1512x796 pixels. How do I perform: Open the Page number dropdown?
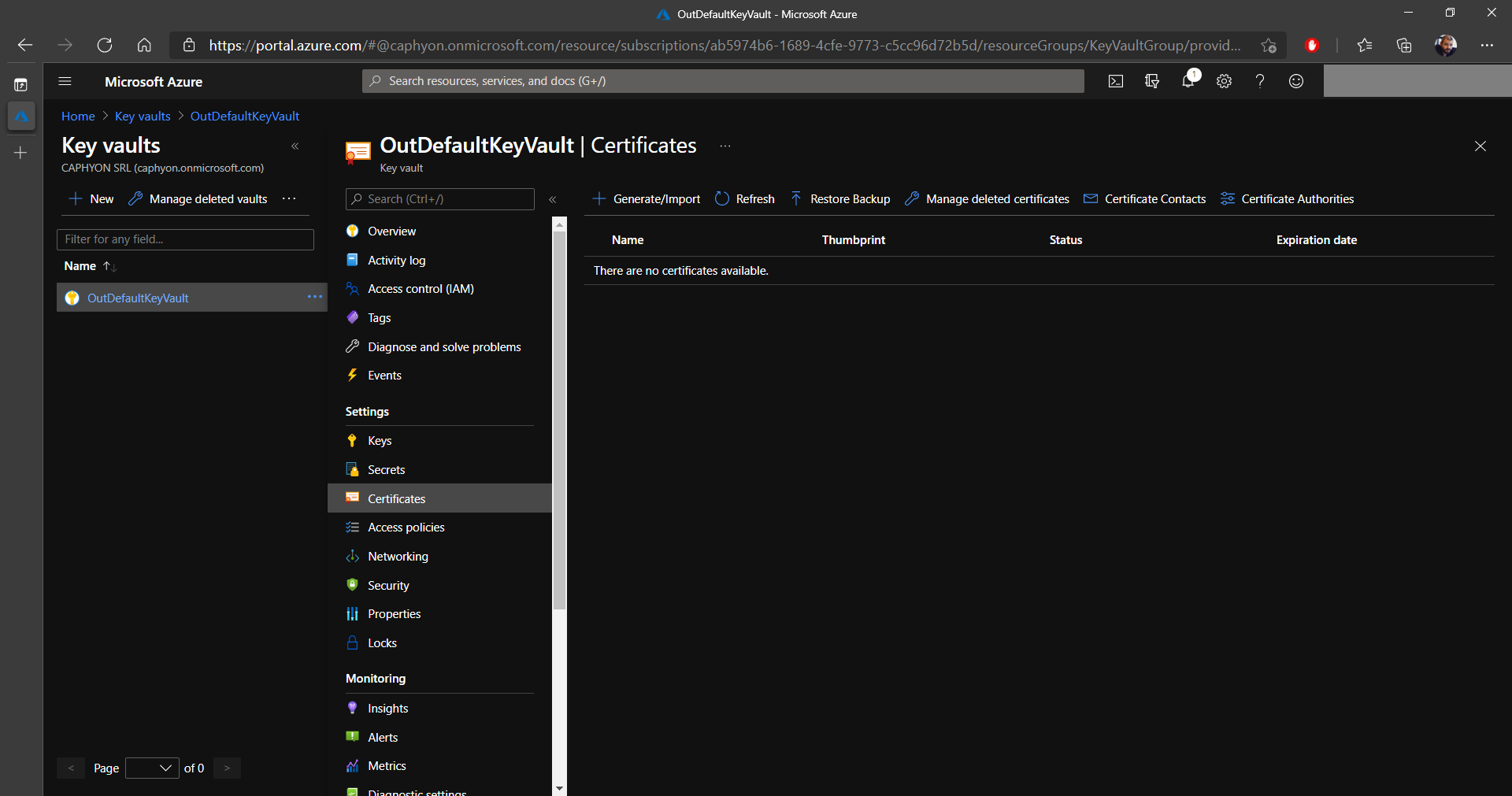click(x=152, y=768)
